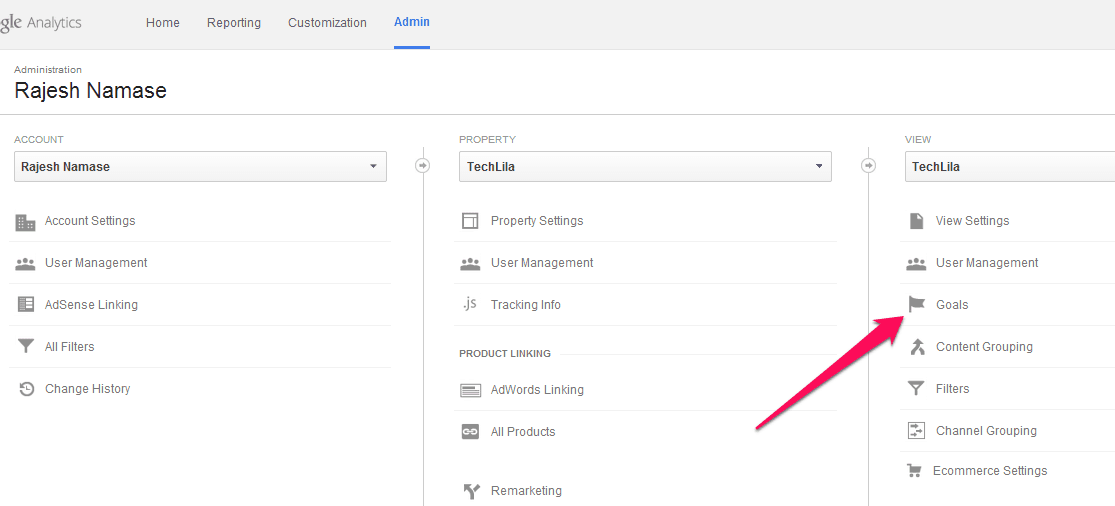The image size is (1115, 506).
Task: Click the Property Settings layout icon
Action: pos(470,221)
